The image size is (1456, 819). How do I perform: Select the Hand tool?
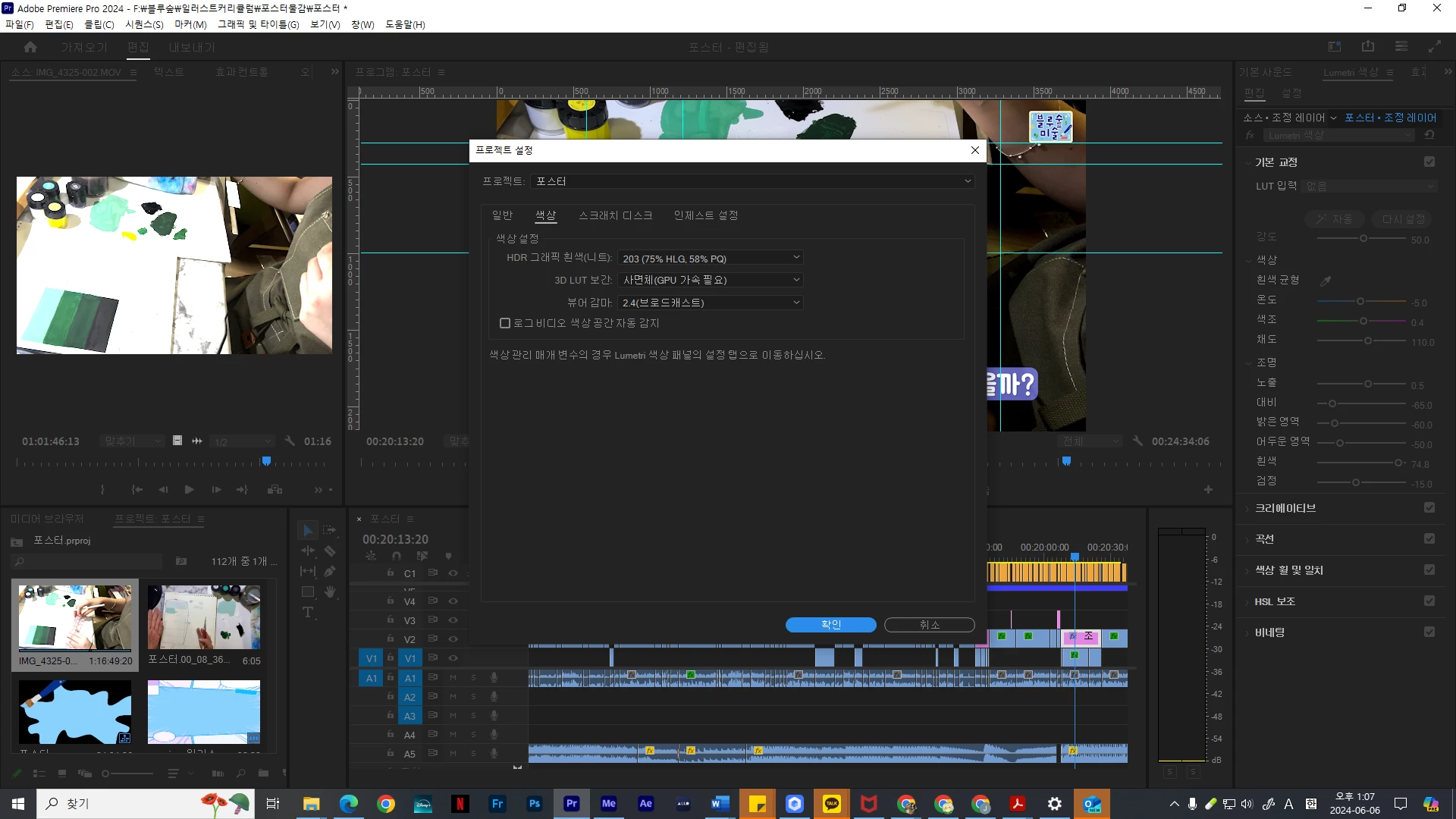click(330, 591)
